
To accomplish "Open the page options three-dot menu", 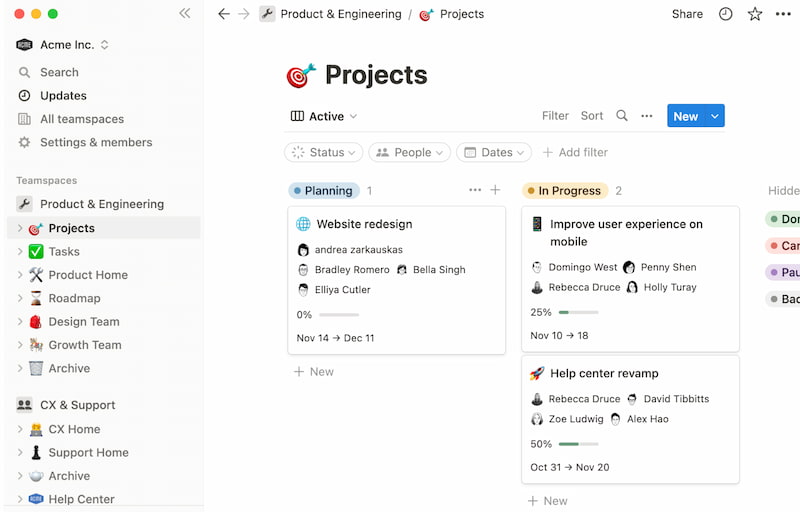I will (x=783, y=14).
